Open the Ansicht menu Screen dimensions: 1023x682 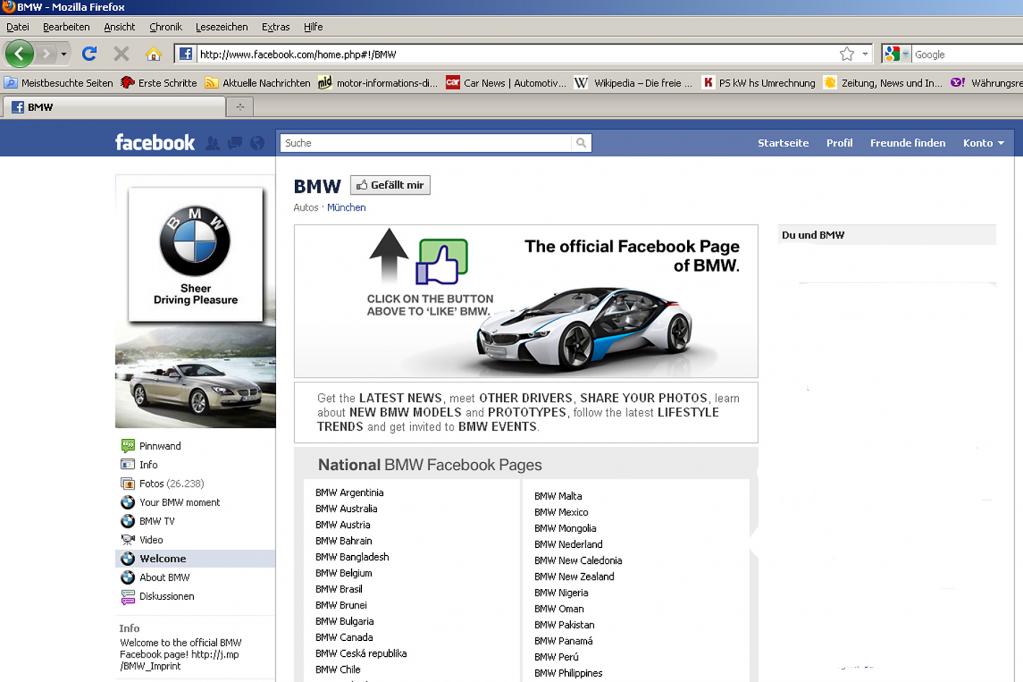click(x=119, y=27)
